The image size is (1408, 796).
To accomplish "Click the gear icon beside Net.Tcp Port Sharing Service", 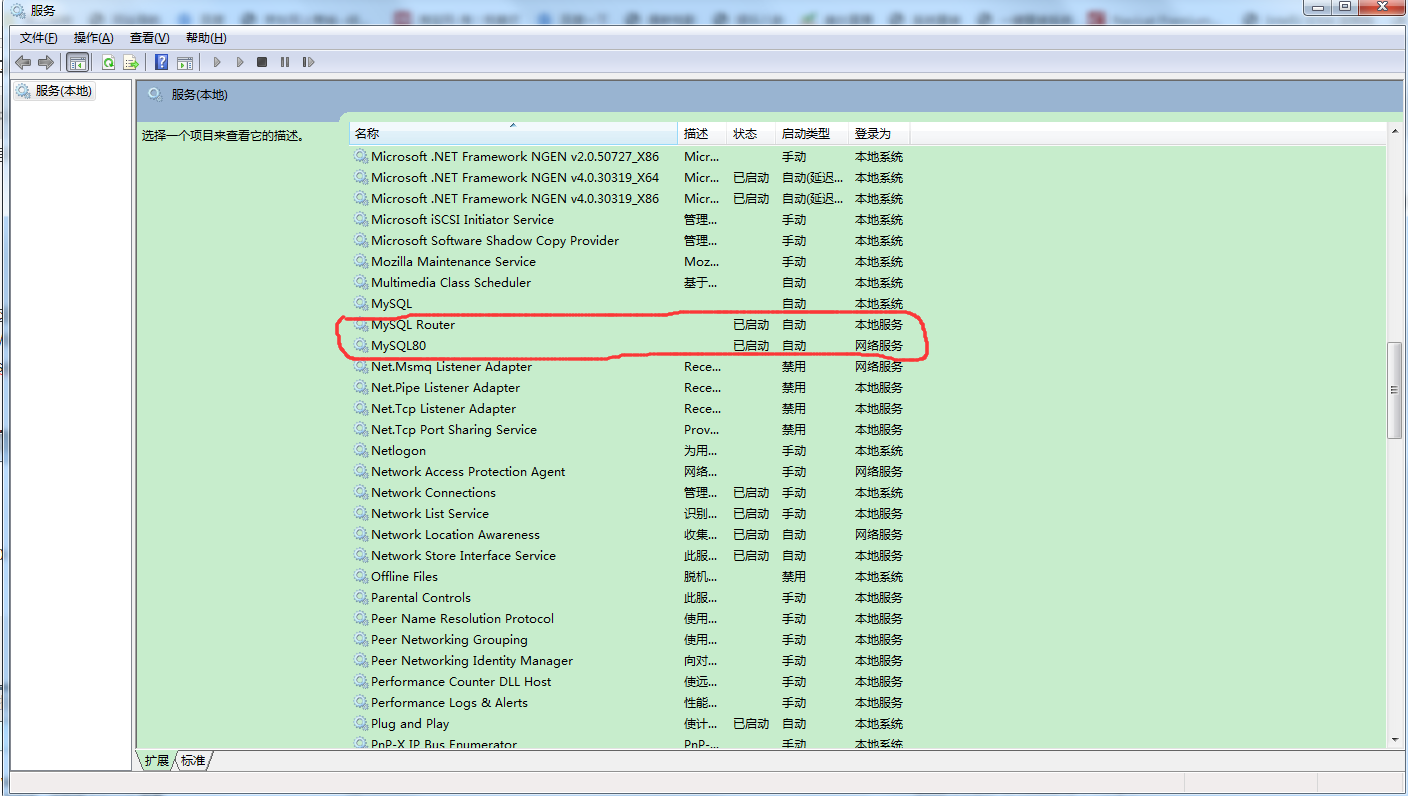I will [x=361, y=430].
